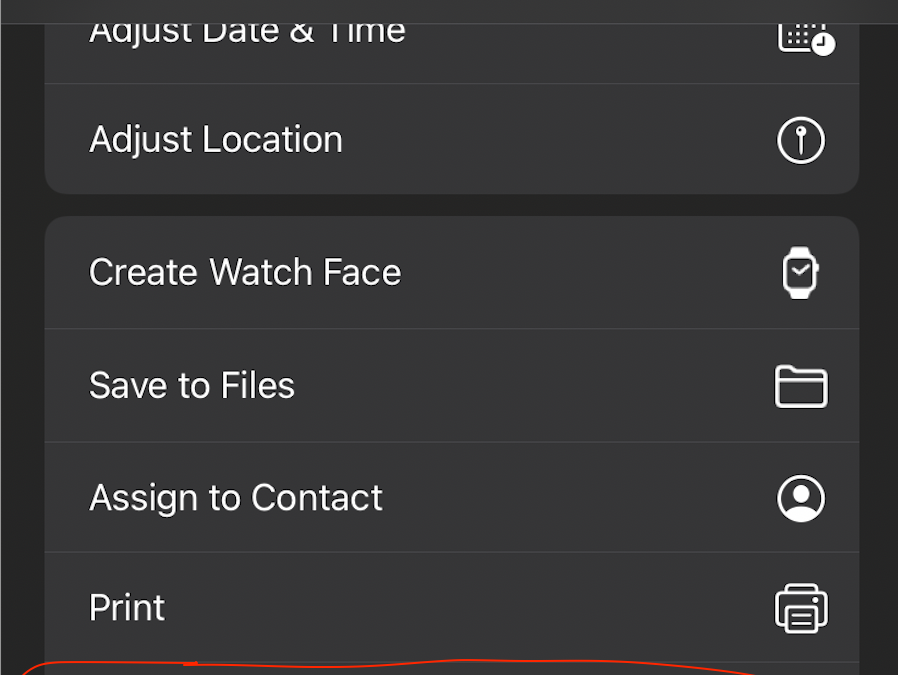Select the Create Watch Face label
The width and height of the screenshot is (898, 675).
coord(245,272)
